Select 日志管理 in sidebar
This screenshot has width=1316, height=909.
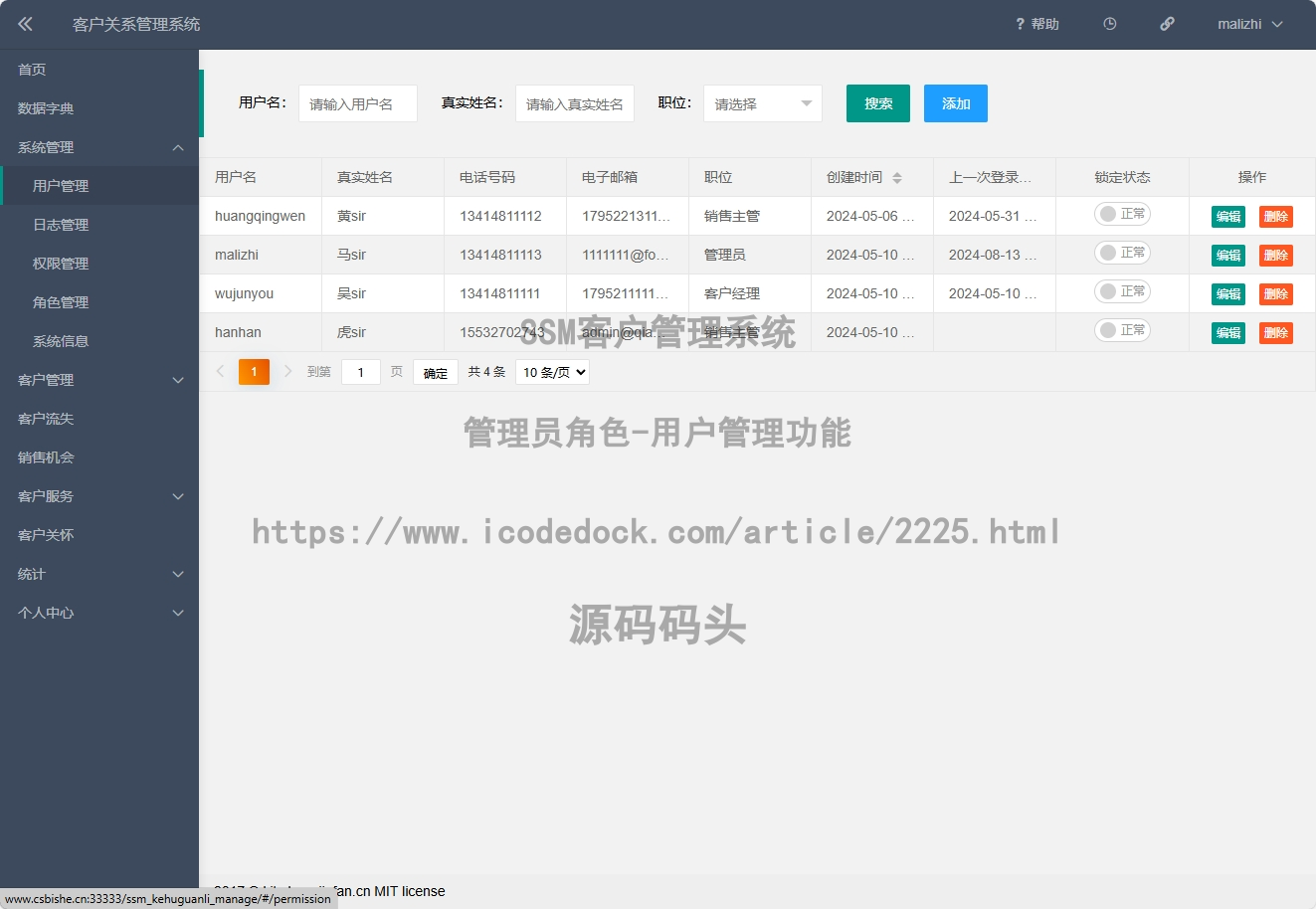tap(99, 225)
